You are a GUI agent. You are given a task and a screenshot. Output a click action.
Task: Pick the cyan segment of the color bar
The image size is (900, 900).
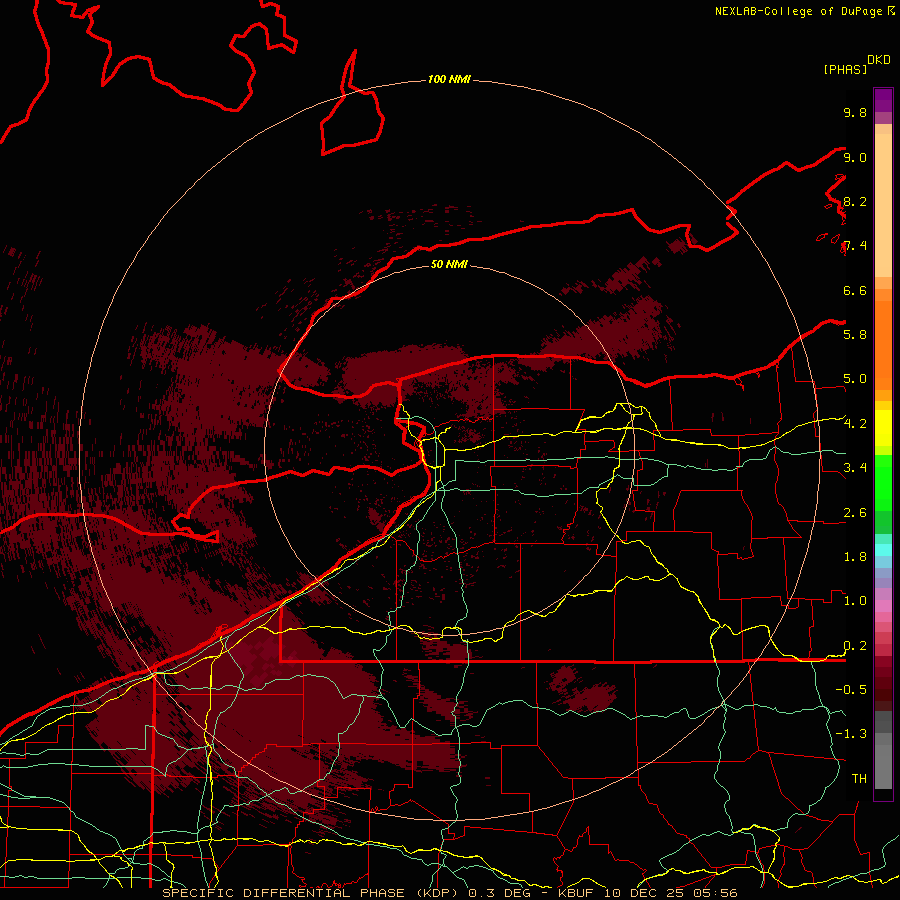point(883,550)
